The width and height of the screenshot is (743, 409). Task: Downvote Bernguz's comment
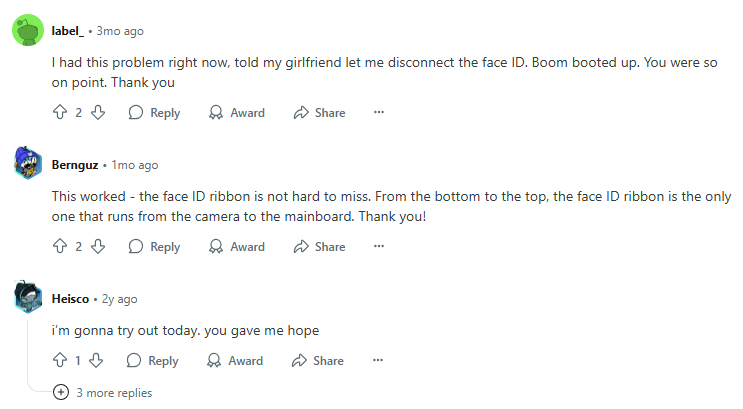(98, 247)
